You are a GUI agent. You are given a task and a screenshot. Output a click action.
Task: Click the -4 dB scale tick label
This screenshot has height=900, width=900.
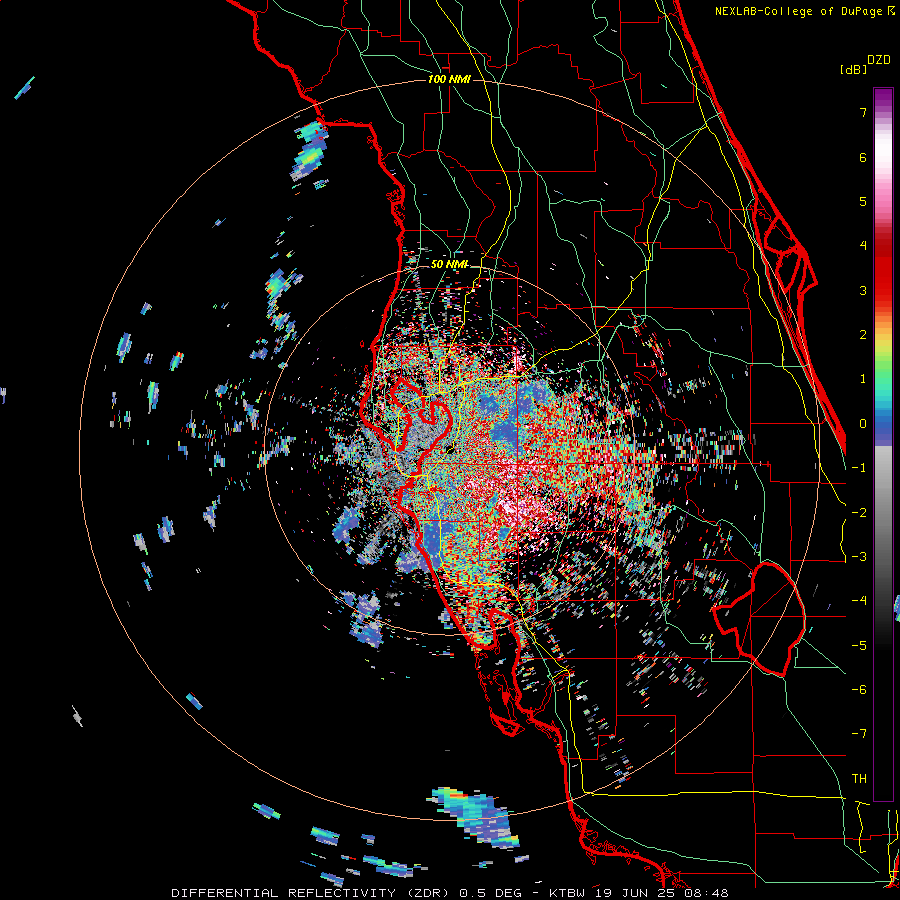(x=859, y=601)
